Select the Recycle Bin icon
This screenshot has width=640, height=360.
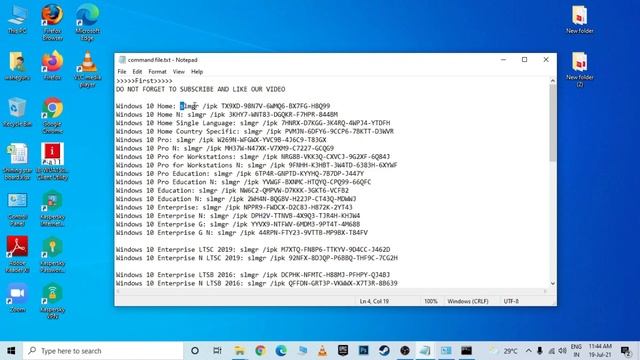pos(17,112)
